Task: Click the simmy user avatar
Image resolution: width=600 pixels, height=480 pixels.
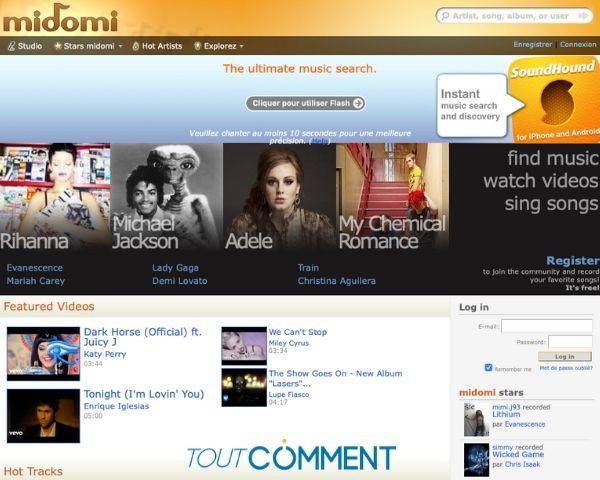Action: [476, 460]
